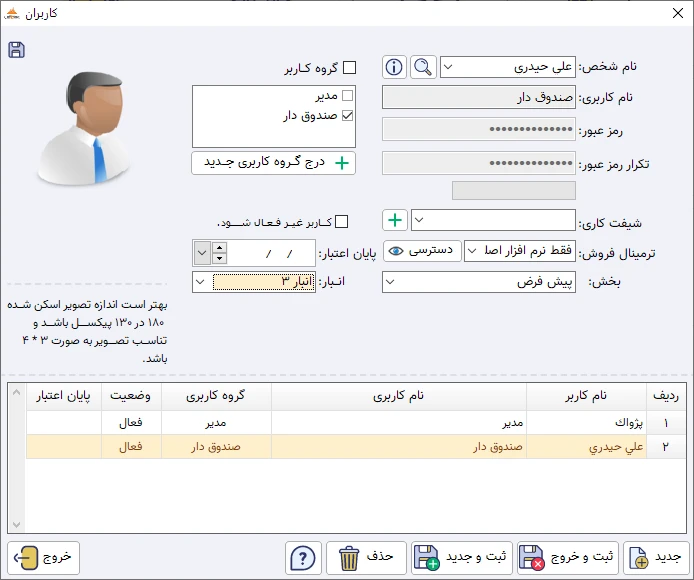Open the شیفت کاری dropdown

[x=419, y=220]
